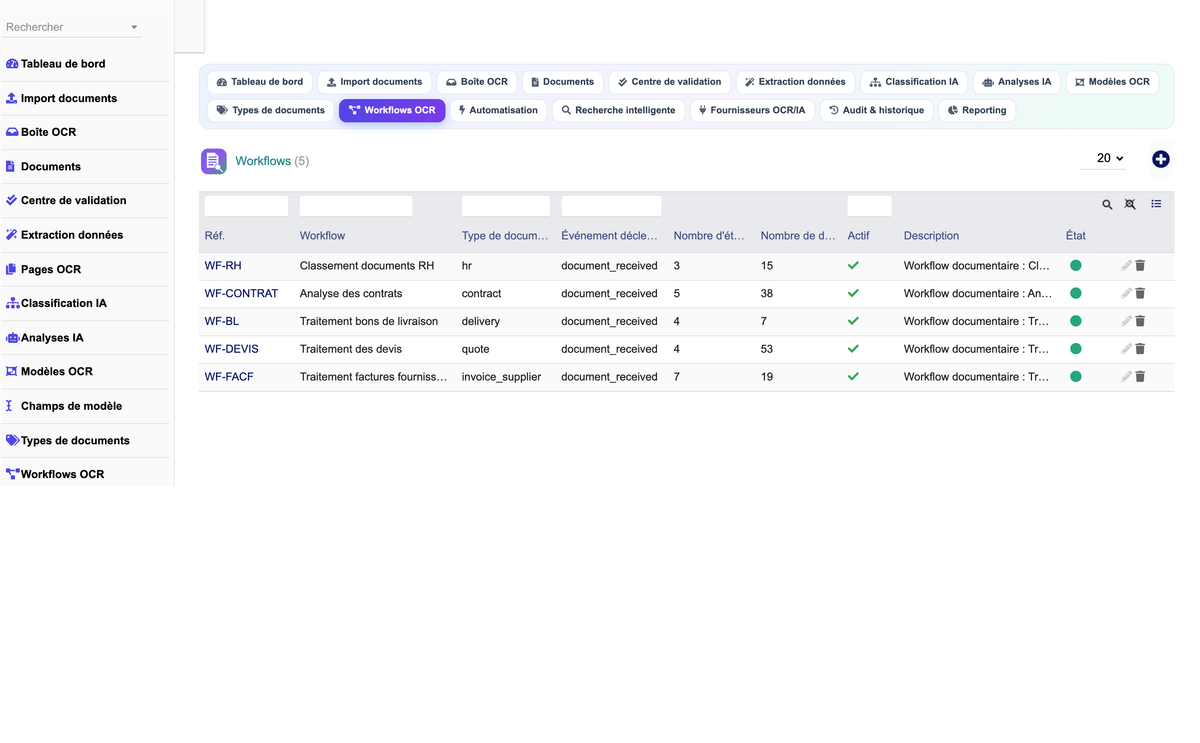Viewport: 1200px width, 743px height.
Task: Open the Reporting top tab
Action: pyautogui.click(x=977, y=110)
